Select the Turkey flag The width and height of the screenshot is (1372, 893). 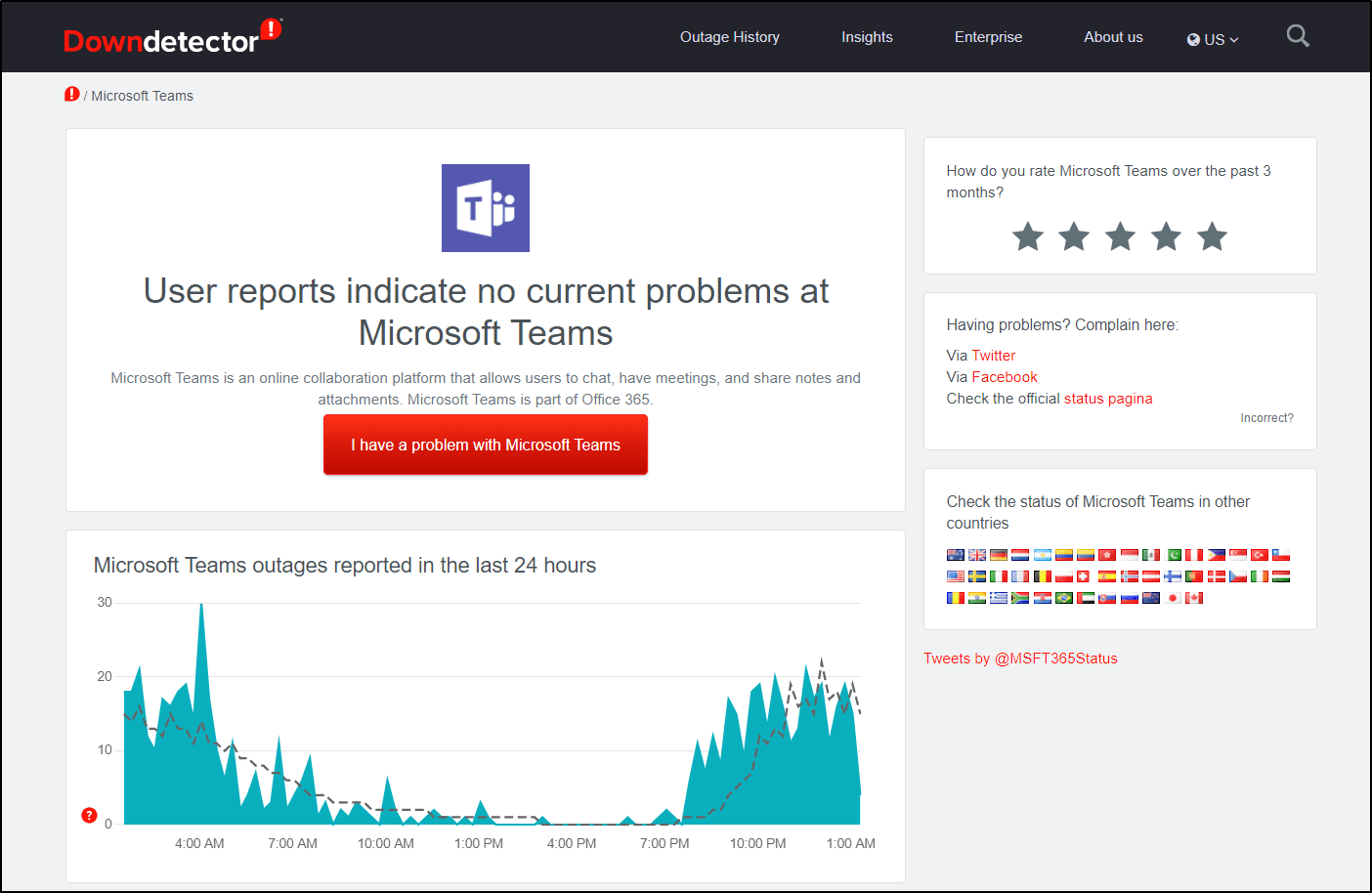tap(1260, 555)
